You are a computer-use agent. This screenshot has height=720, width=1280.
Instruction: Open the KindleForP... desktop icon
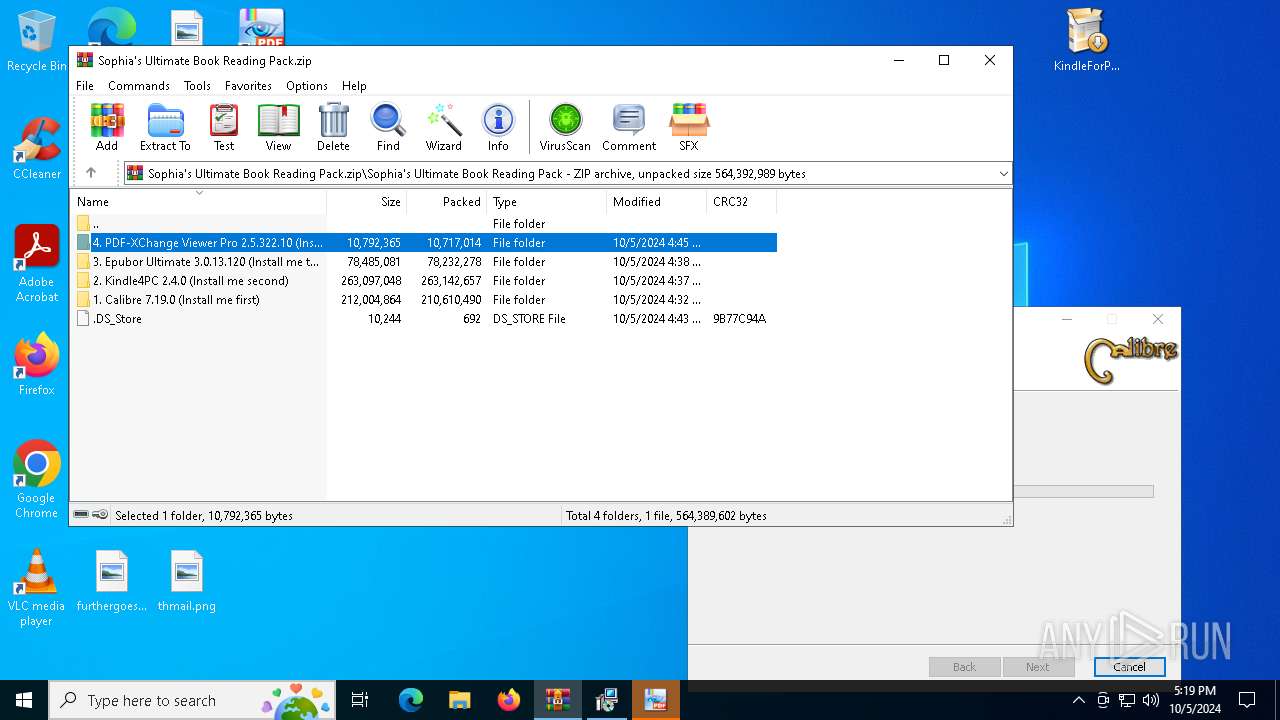click(x=1087, y=41)
